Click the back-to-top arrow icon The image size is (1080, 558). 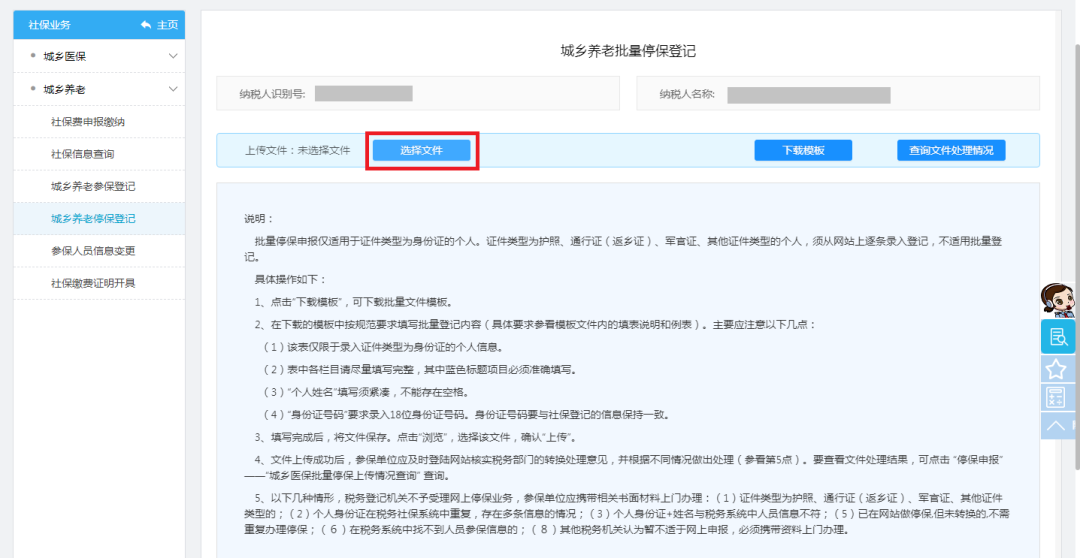coord(1056,426)
